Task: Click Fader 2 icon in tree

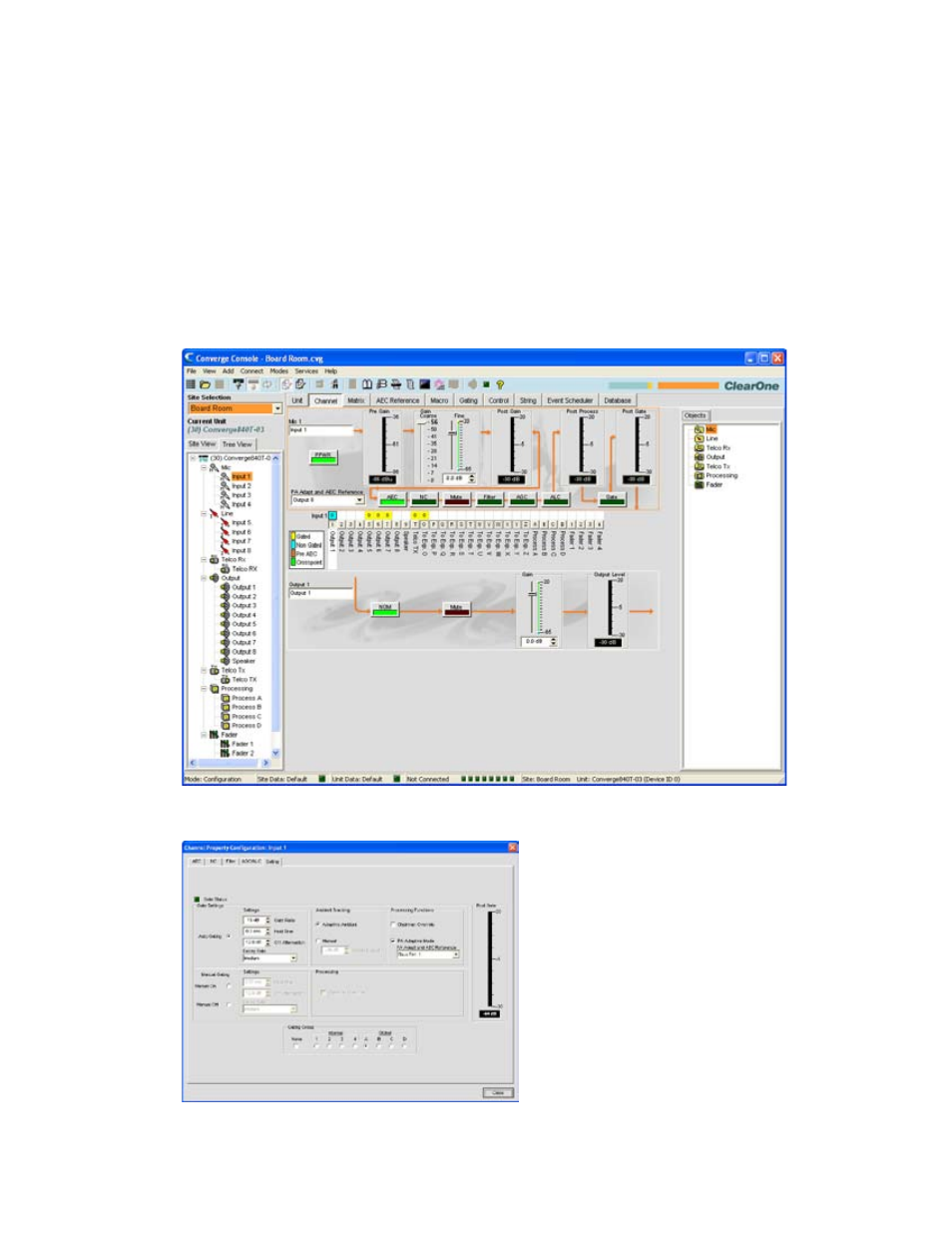Action: coord(226,753)
